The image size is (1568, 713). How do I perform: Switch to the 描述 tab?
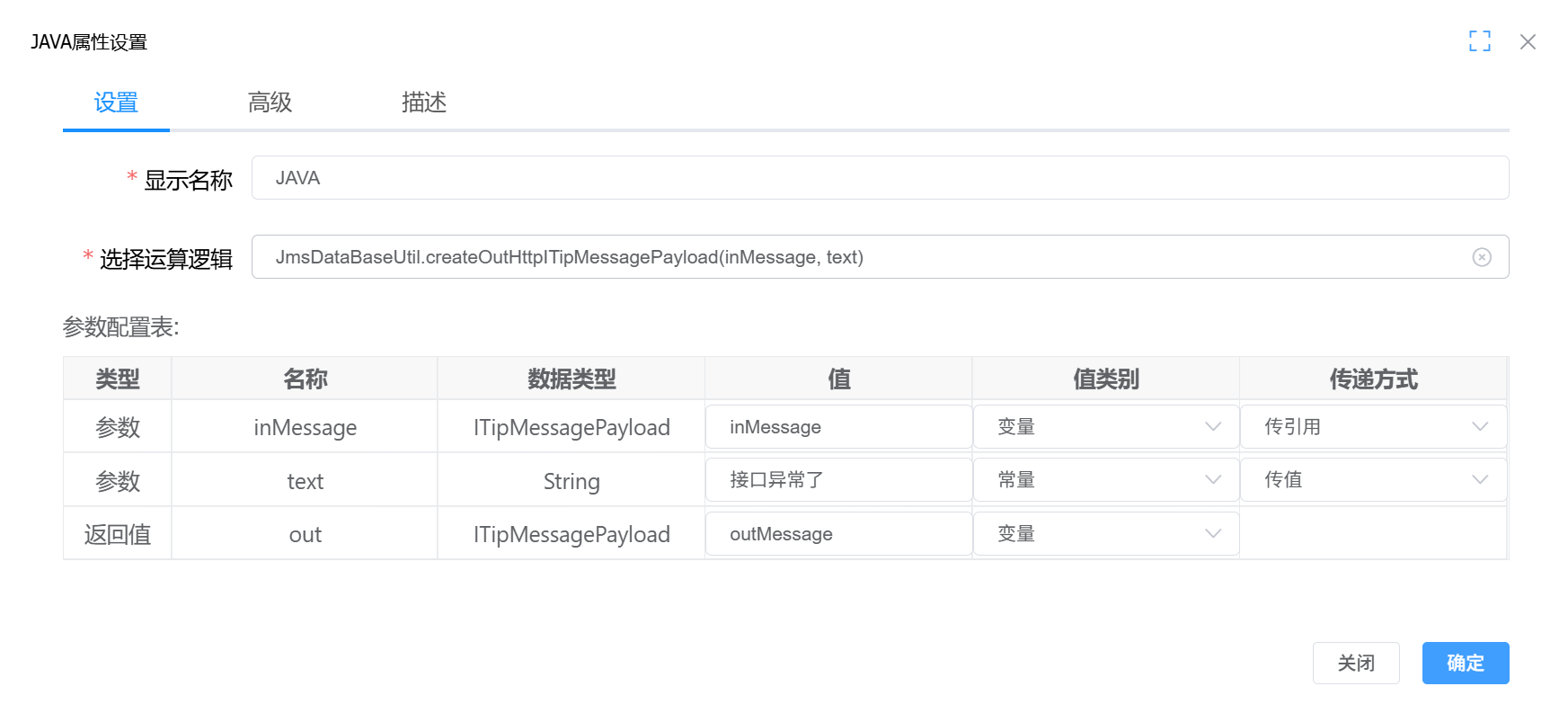pos(423,102)
